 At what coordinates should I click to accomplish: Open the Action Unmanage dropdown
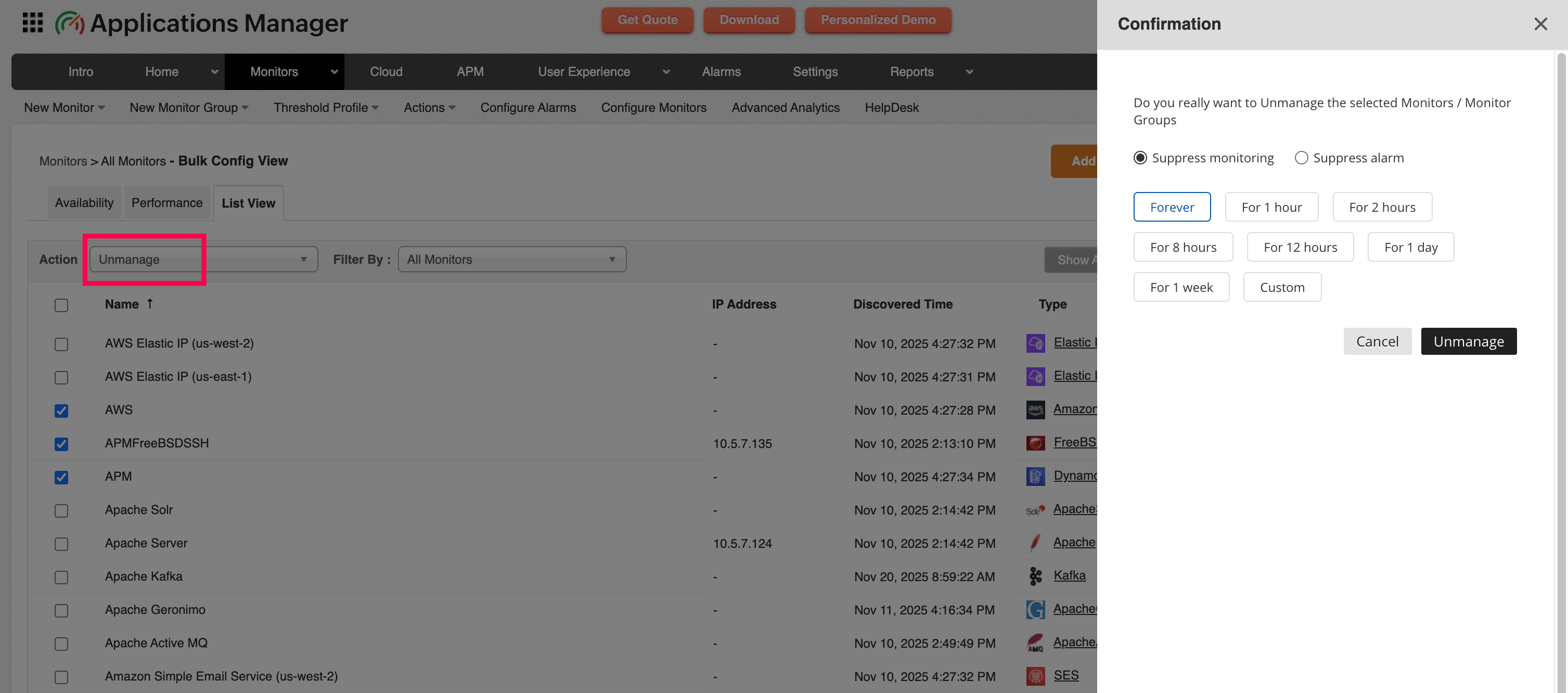coord(203,260)
